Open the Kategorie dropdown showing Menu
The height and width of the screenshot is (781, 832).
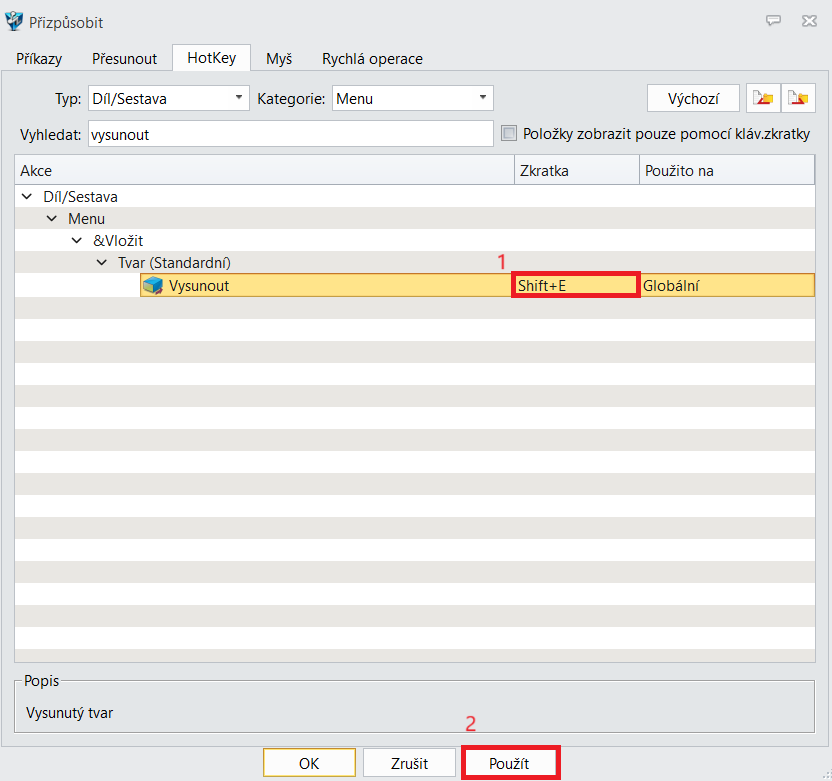click(x=412, y=98)
